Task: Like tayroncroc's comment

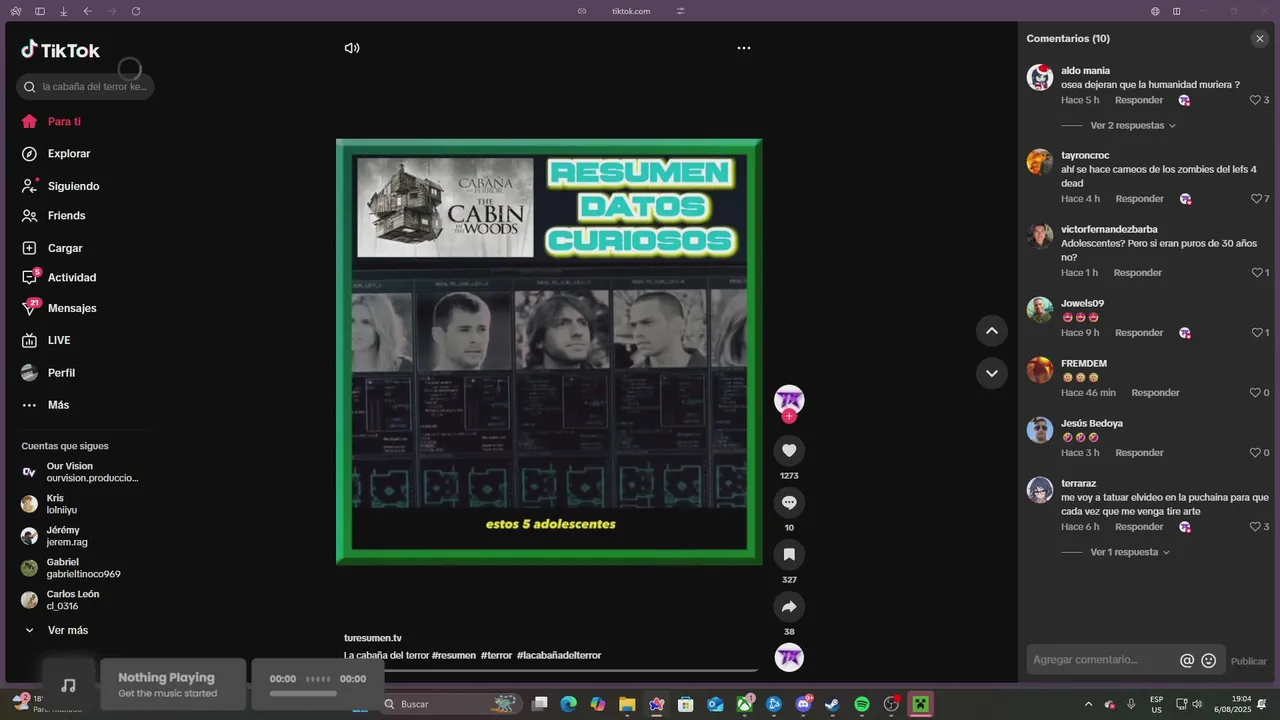Action: [1255, 199]
